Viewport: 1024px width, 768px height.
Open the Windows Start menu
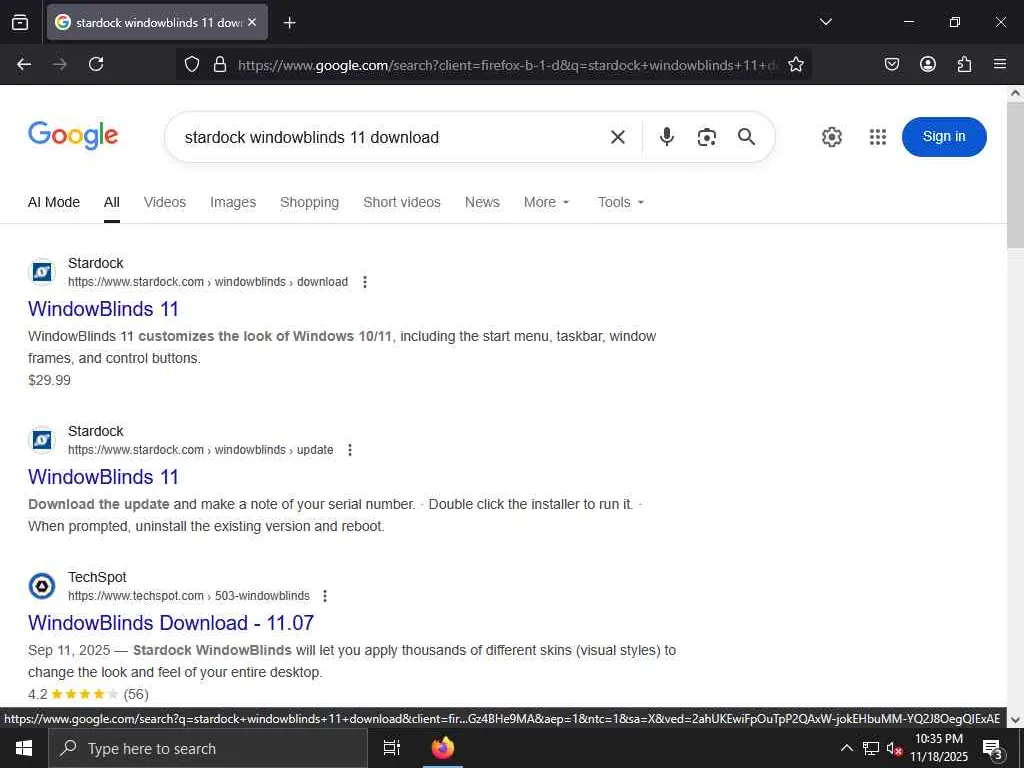click(24, 748)
